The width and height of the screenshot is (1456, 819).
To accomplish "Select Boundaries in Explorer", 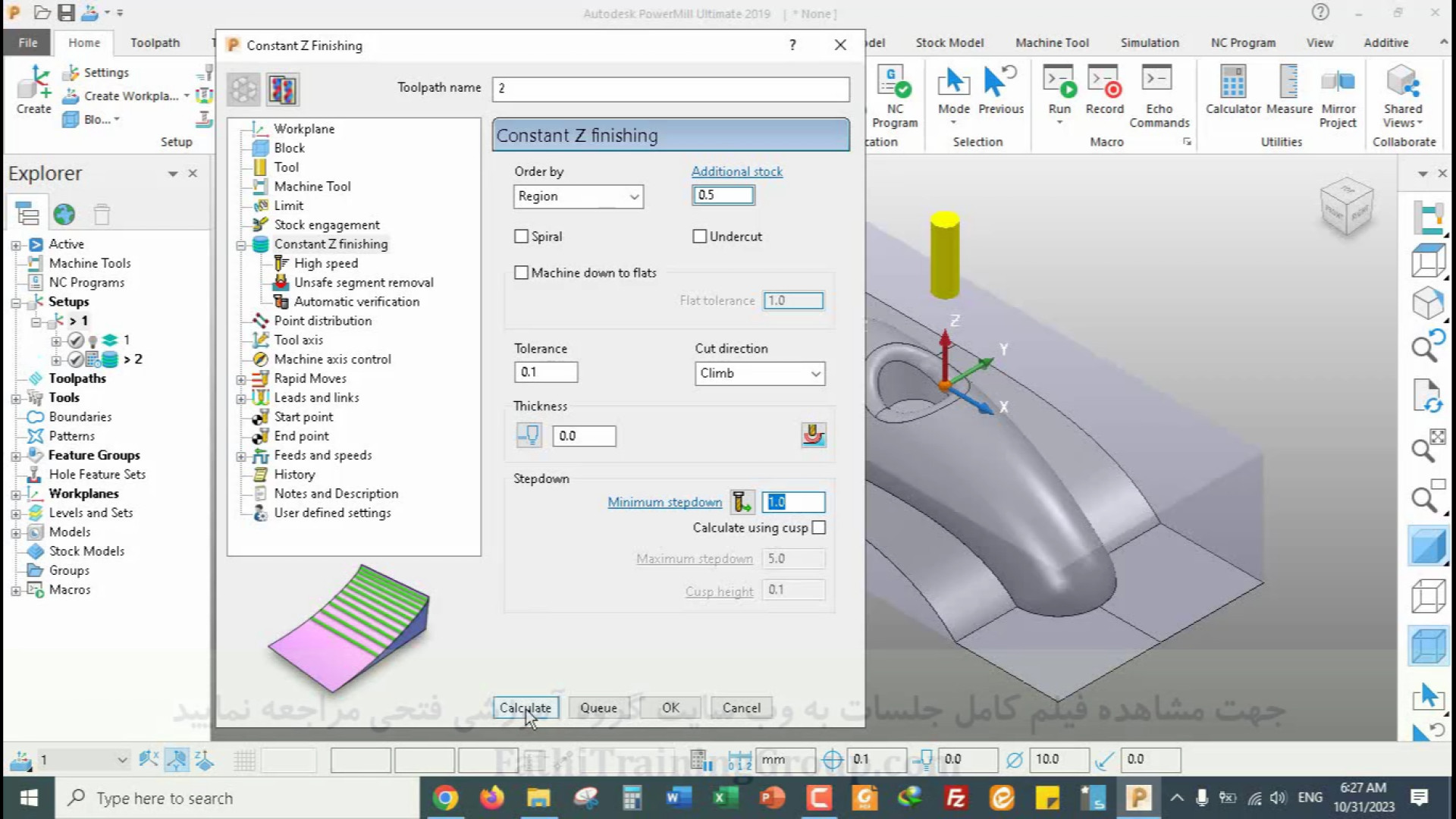I will tap(80, 417).
